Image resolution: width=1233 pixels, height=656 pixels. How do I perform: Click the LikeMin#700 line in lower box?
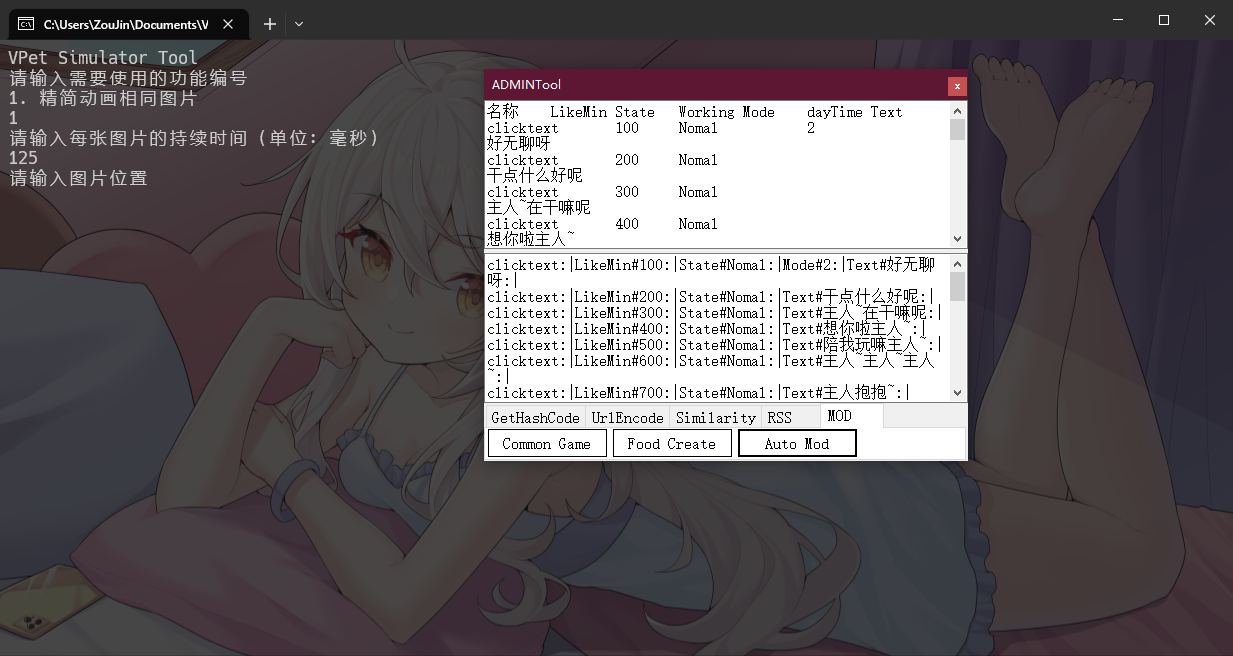click(699, 393)
